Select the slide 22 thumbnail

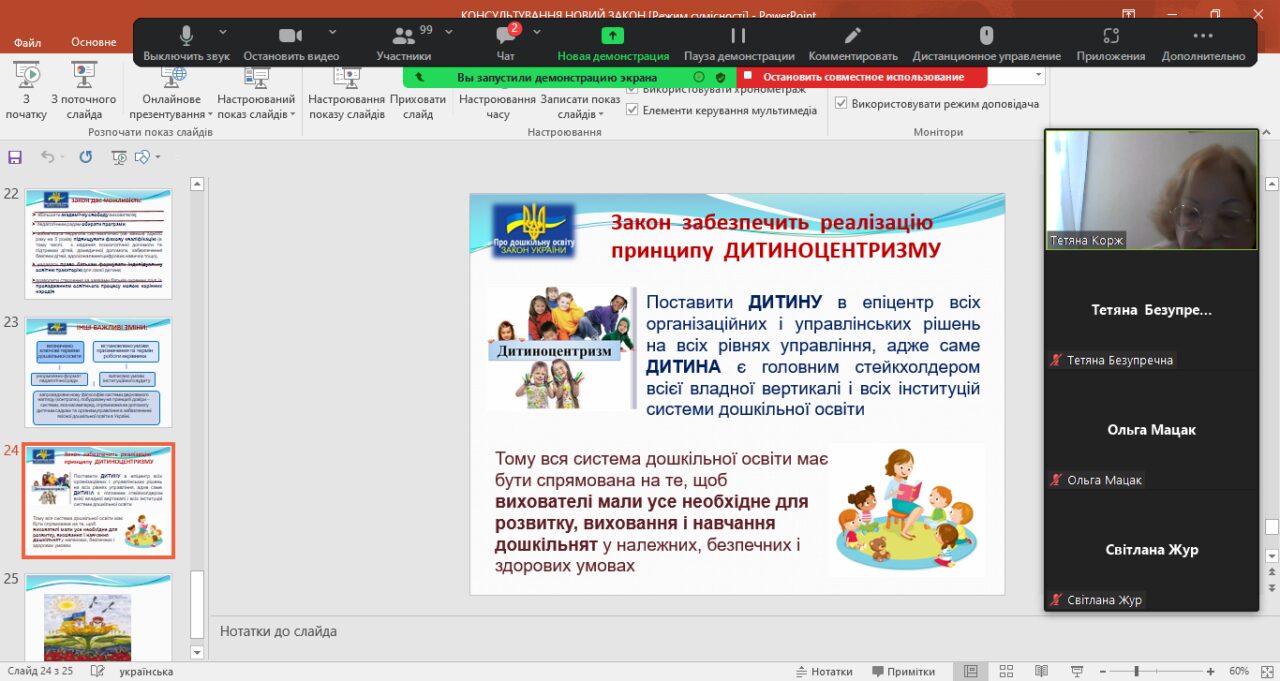pos(98,244)
